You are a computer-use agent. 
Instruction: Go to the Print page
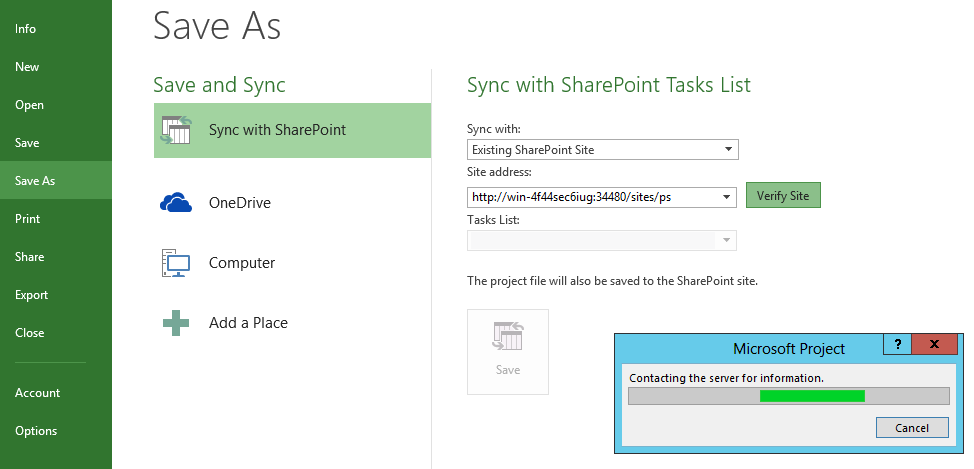tap(27, 219)
